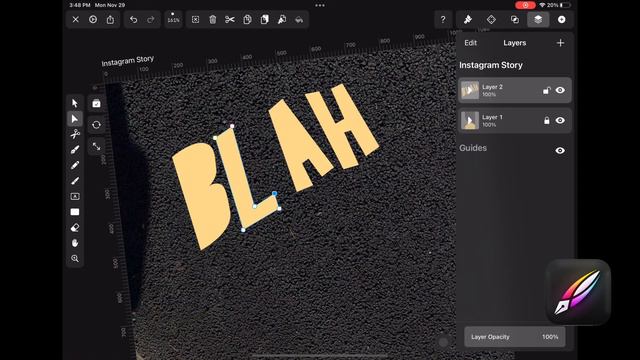Click Edit in the Layers panel

click(x=471, y=43)
